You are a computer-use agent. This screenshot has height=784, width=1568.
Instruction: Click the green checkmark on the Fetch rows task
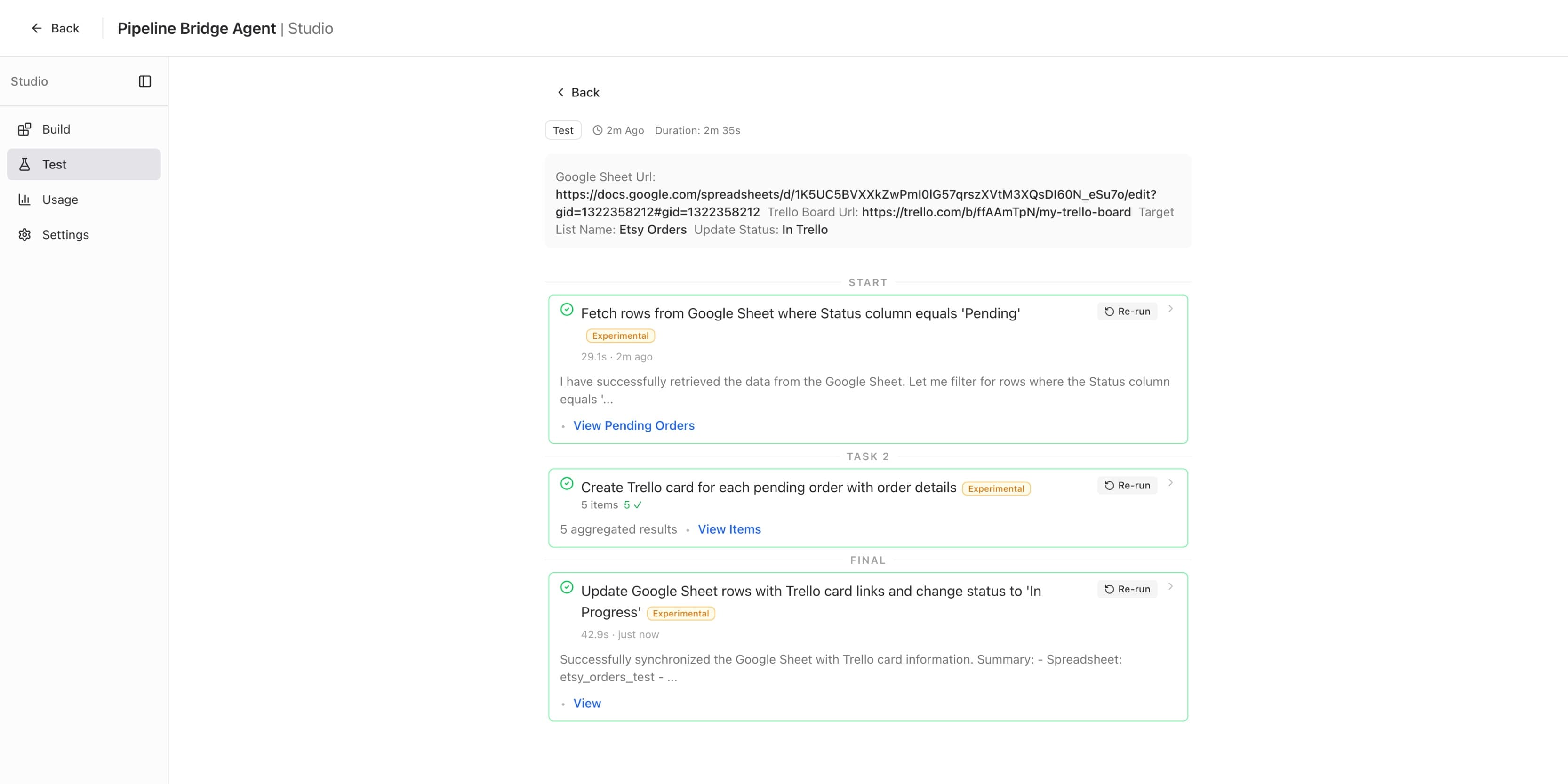pyautogui.click(x=568, y=309)
